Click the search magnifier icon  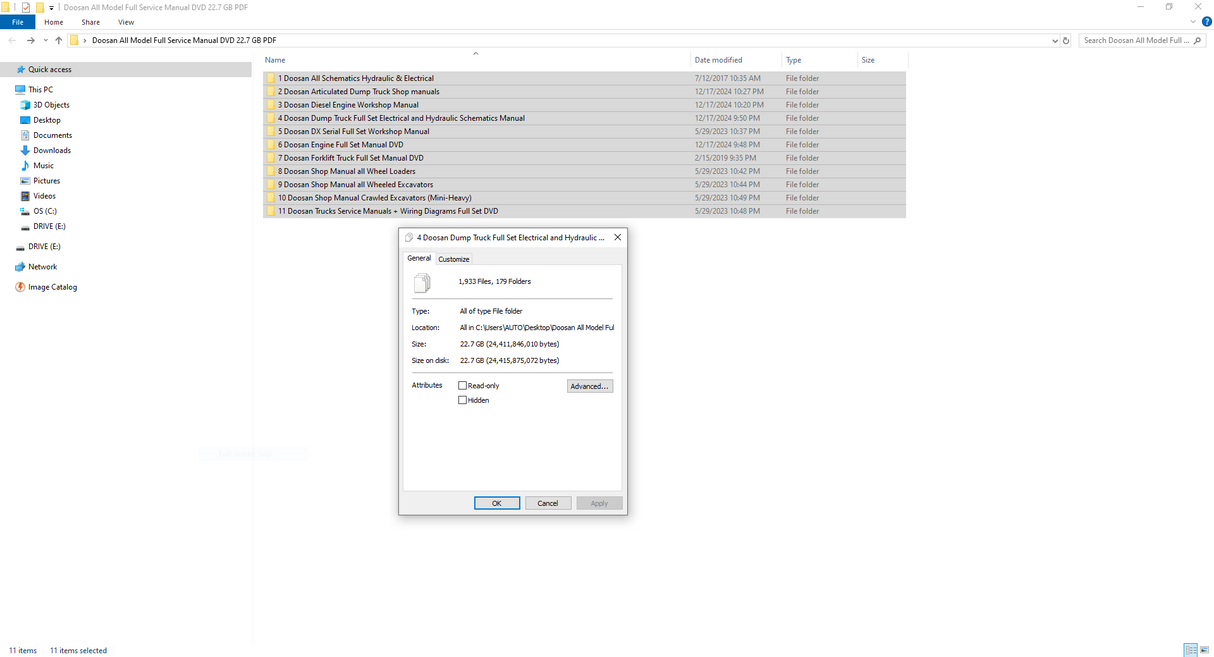1197,41
